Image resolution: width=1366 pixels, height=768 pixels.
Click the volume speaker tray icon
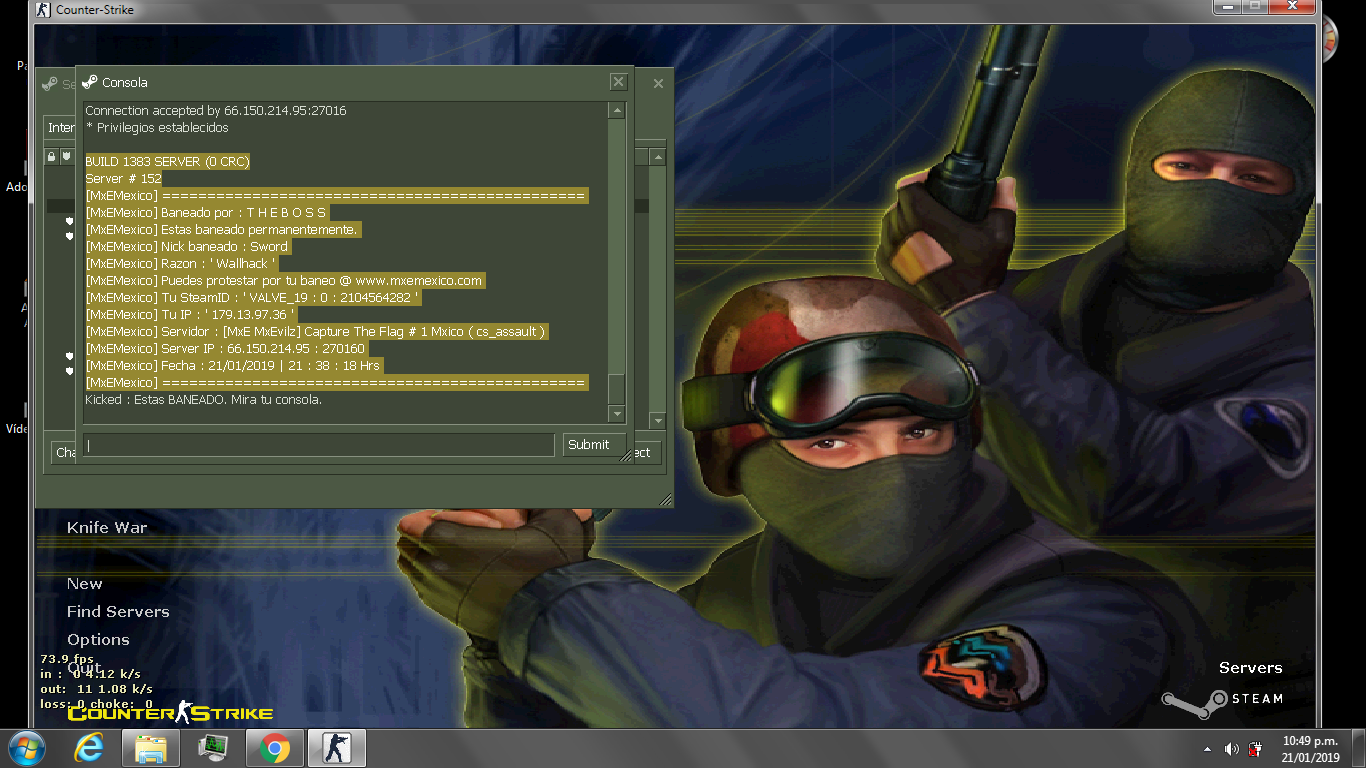[1231, 749]
